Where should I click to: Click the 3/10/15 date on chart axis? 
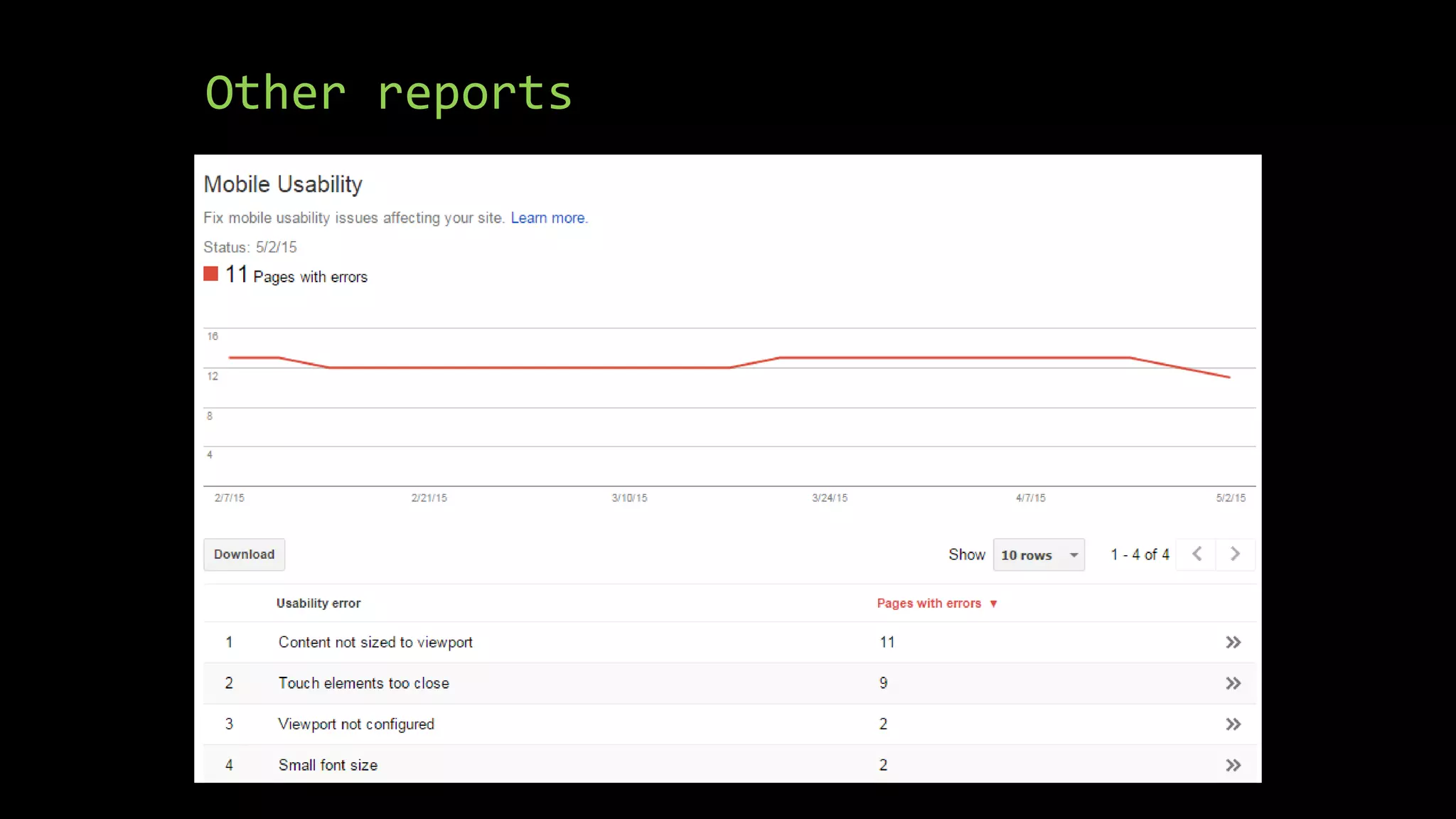pyautogui.click(x=629, y=498)
